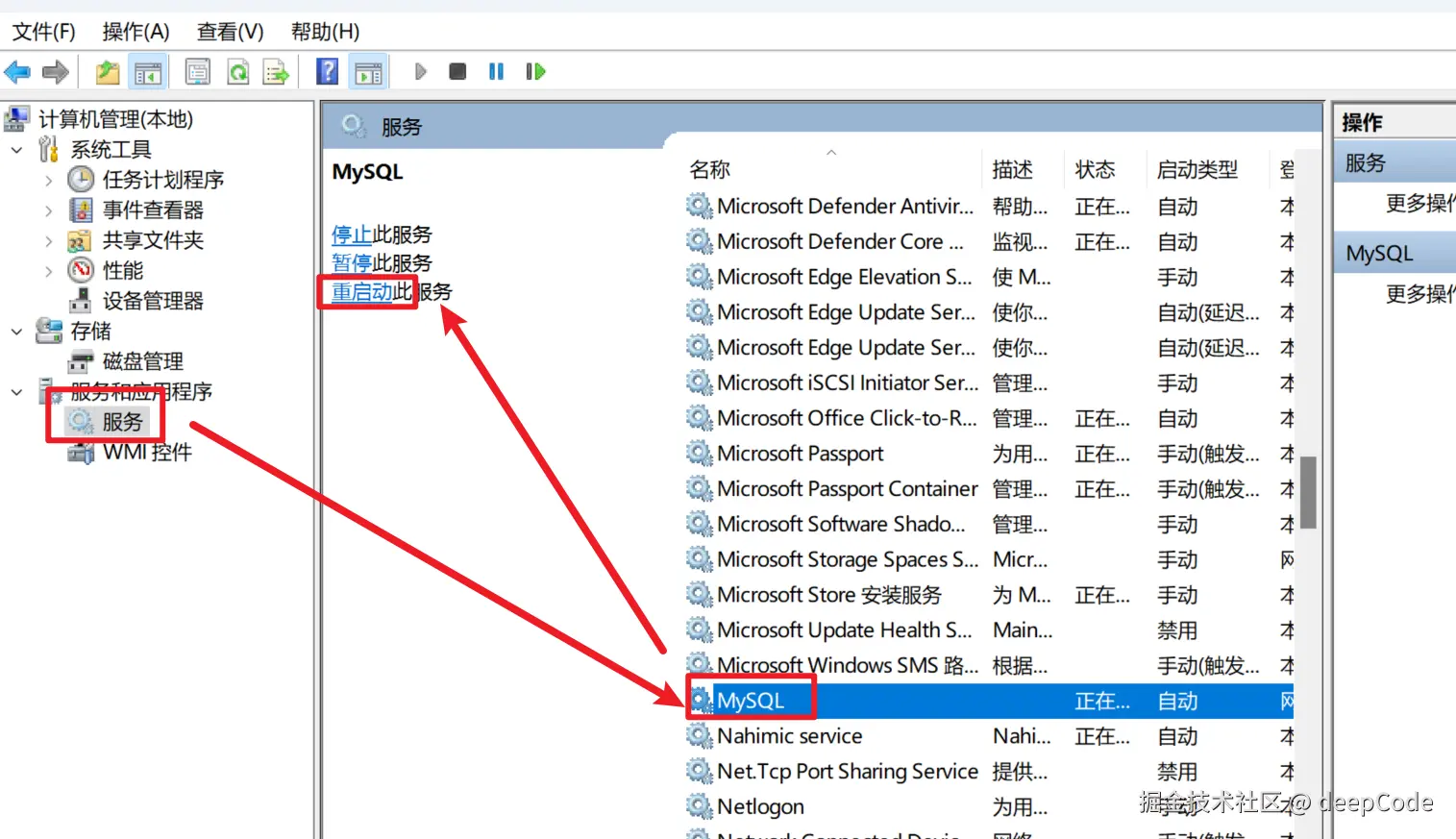Click the Back arrow toolbar icon
Viewport: 1456px width, 839px height.
[17, 72]
